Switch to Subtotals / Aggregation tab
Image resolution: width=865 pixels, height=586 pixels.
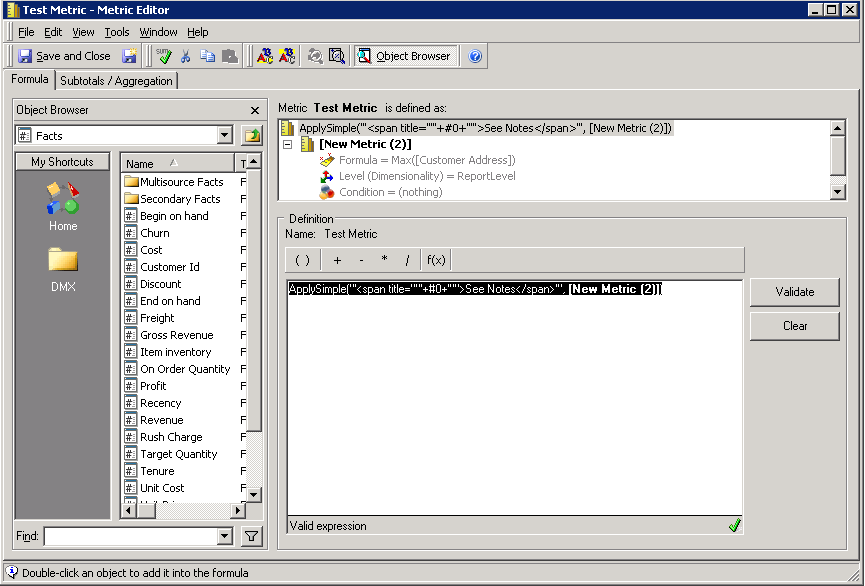click(x=116, y=81)
